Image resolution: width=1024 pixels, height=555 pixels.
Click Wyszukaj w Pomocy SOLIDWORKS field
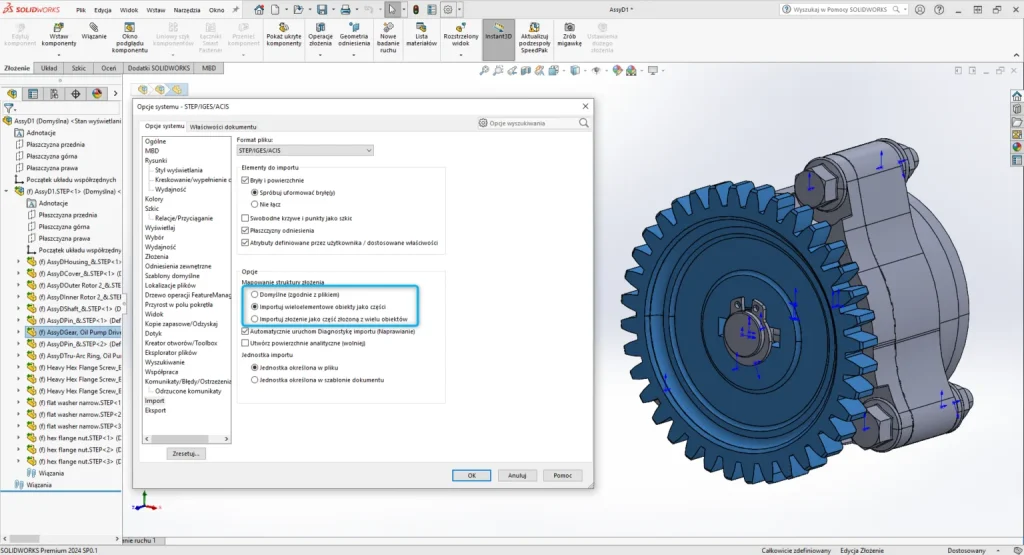842,10
